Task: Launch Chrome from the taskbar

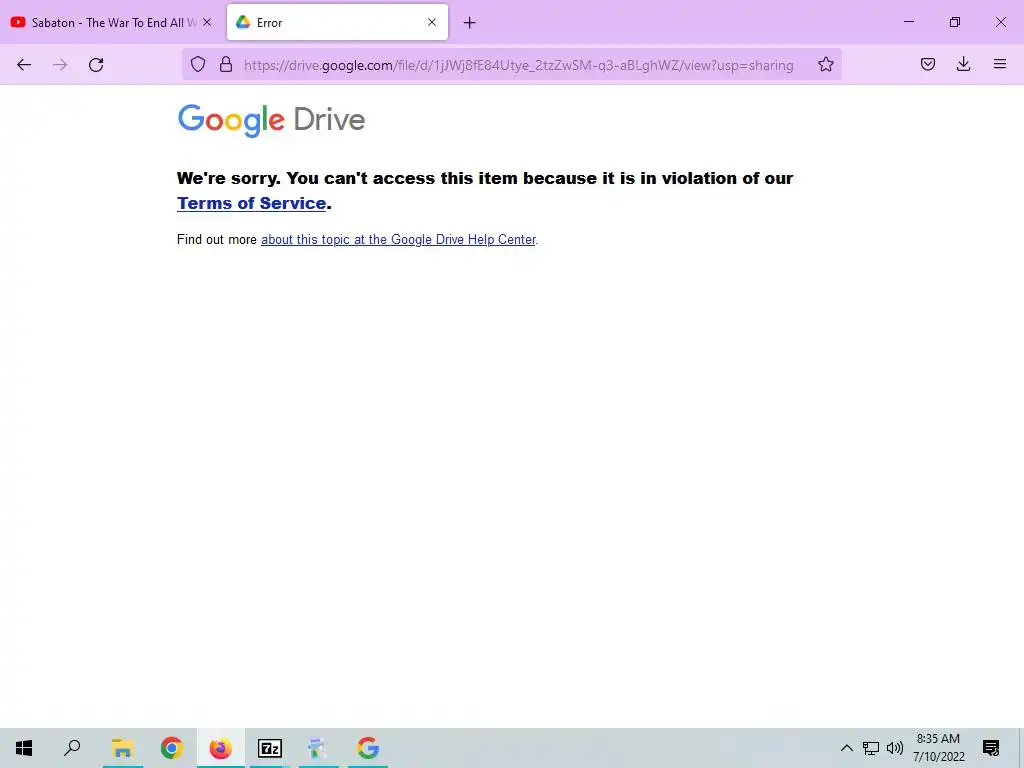Action: (172, 748)
